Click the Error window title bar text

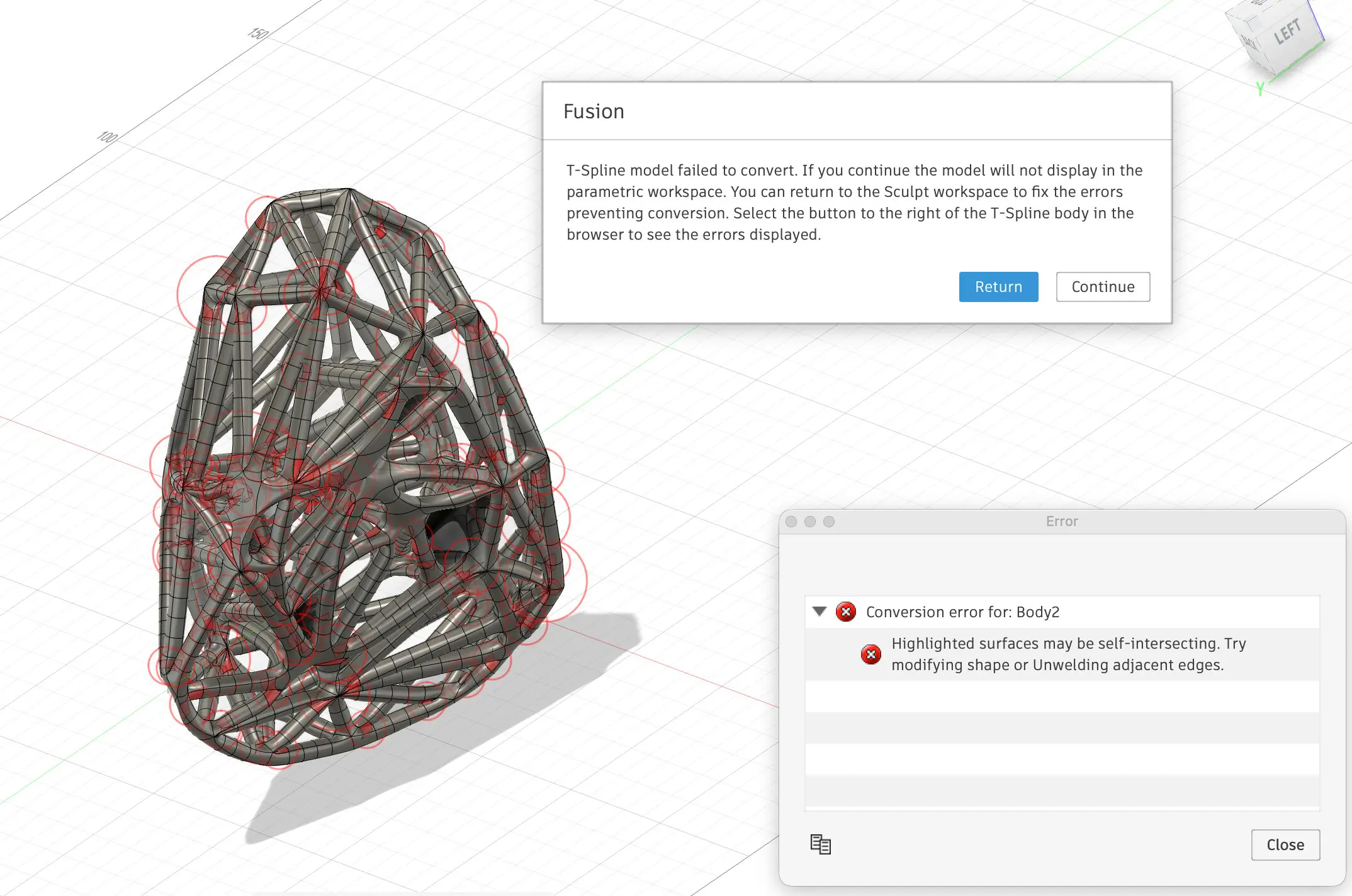click(x=1062, y=521)
